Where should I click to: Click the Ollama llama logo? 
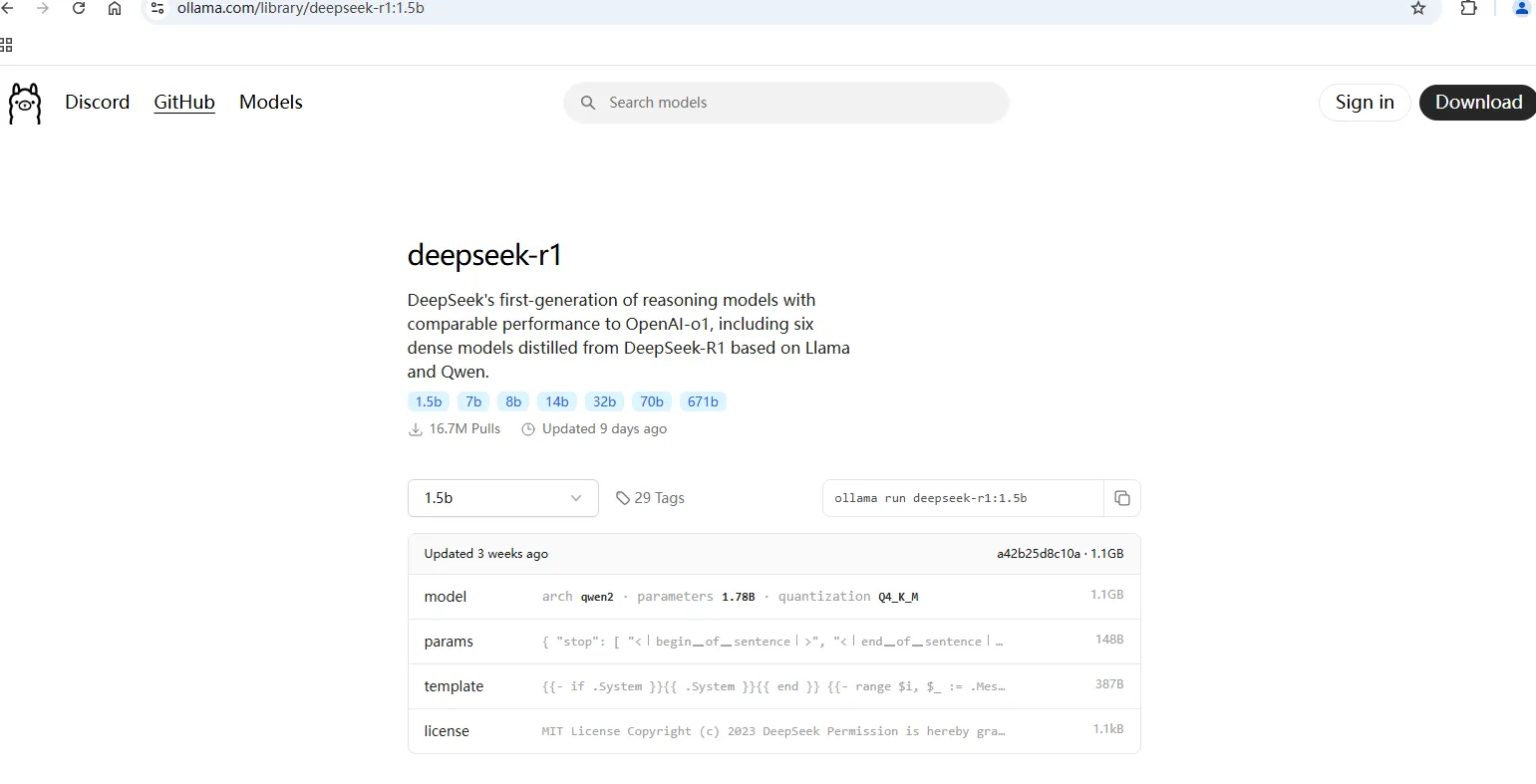tap(25, 104)
